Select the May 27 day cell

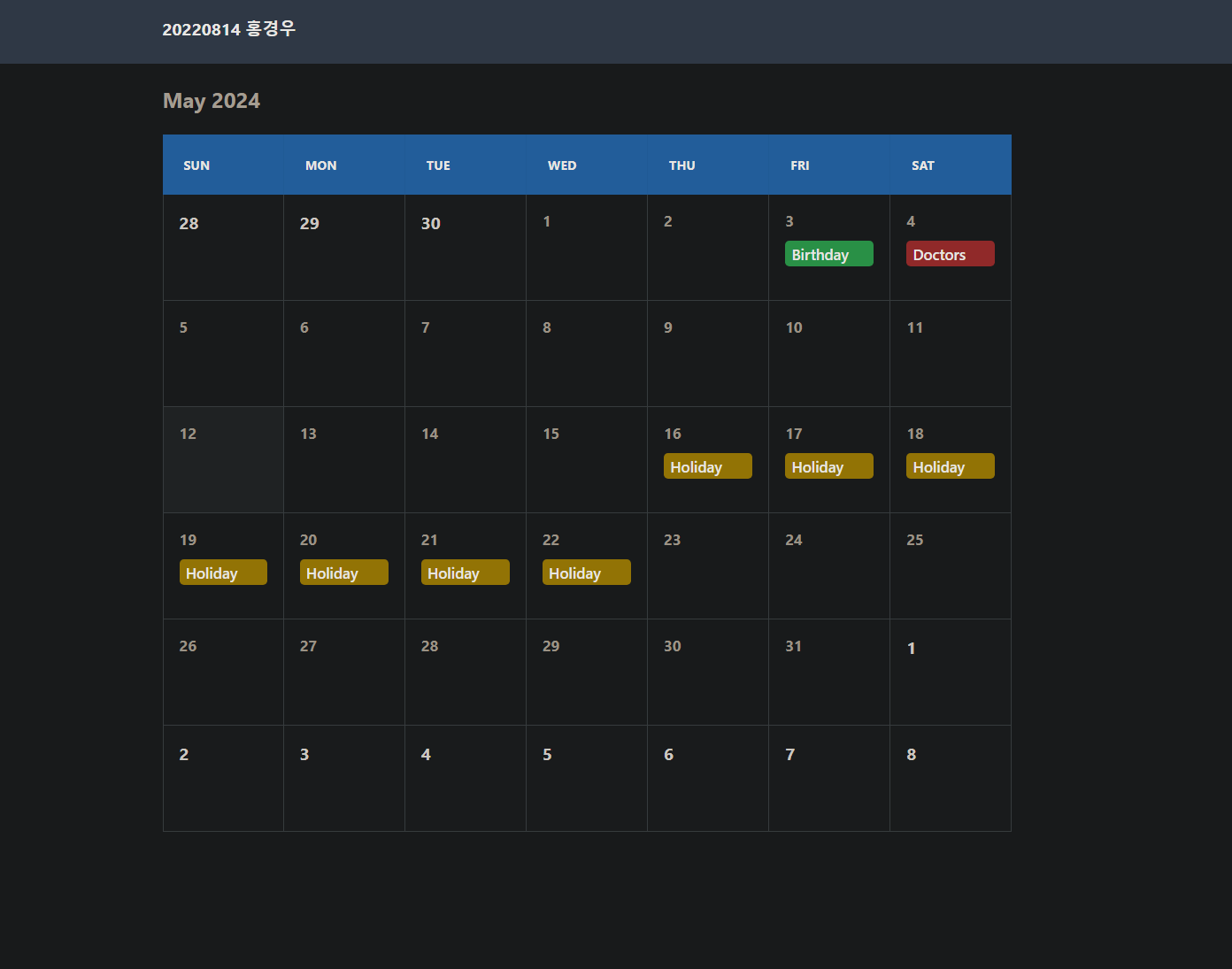(x=344, y=673)
